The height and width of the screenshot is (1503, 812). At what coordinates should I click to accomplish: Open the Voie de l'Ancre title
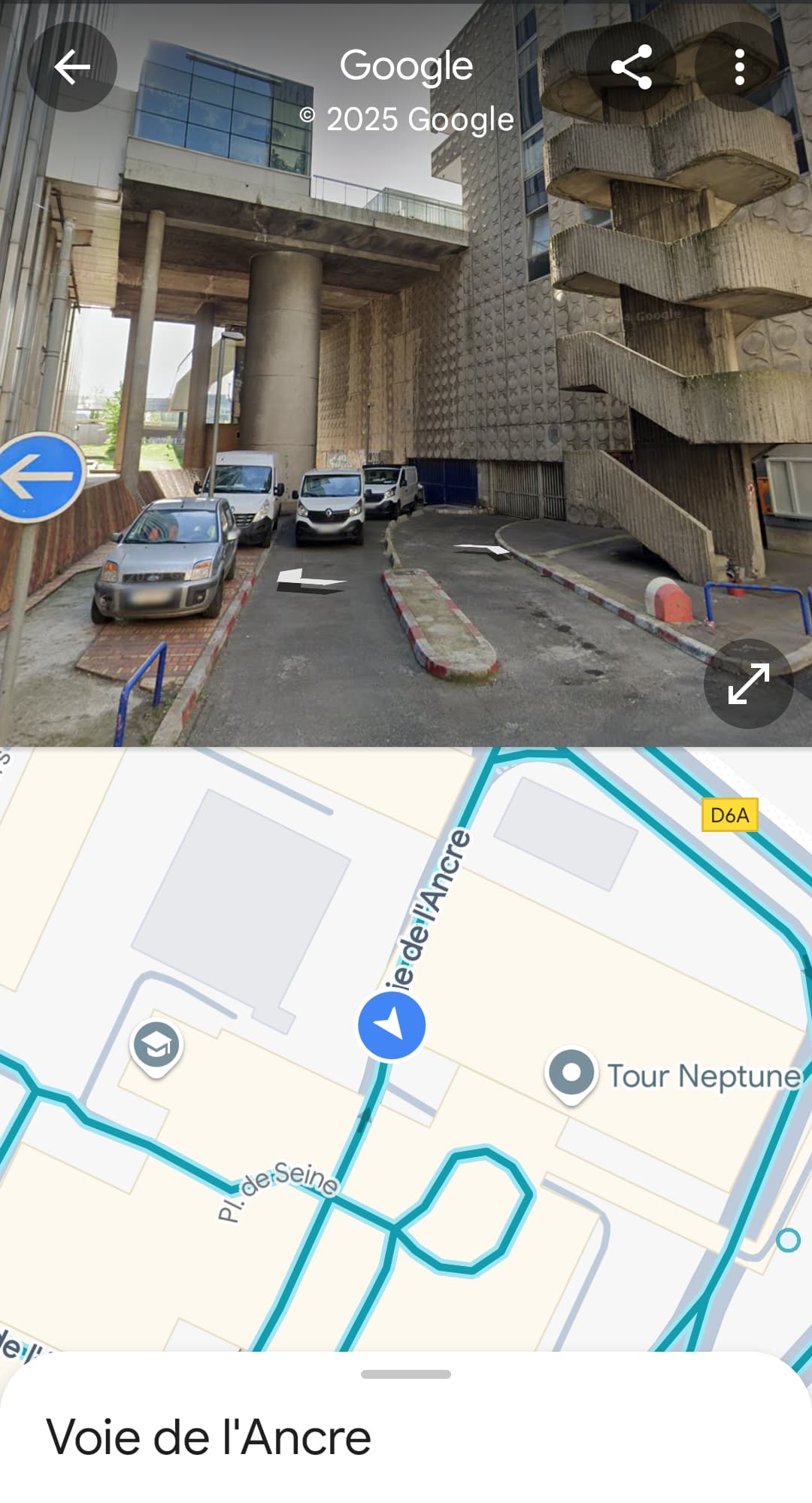click(x=209, y=1438)
